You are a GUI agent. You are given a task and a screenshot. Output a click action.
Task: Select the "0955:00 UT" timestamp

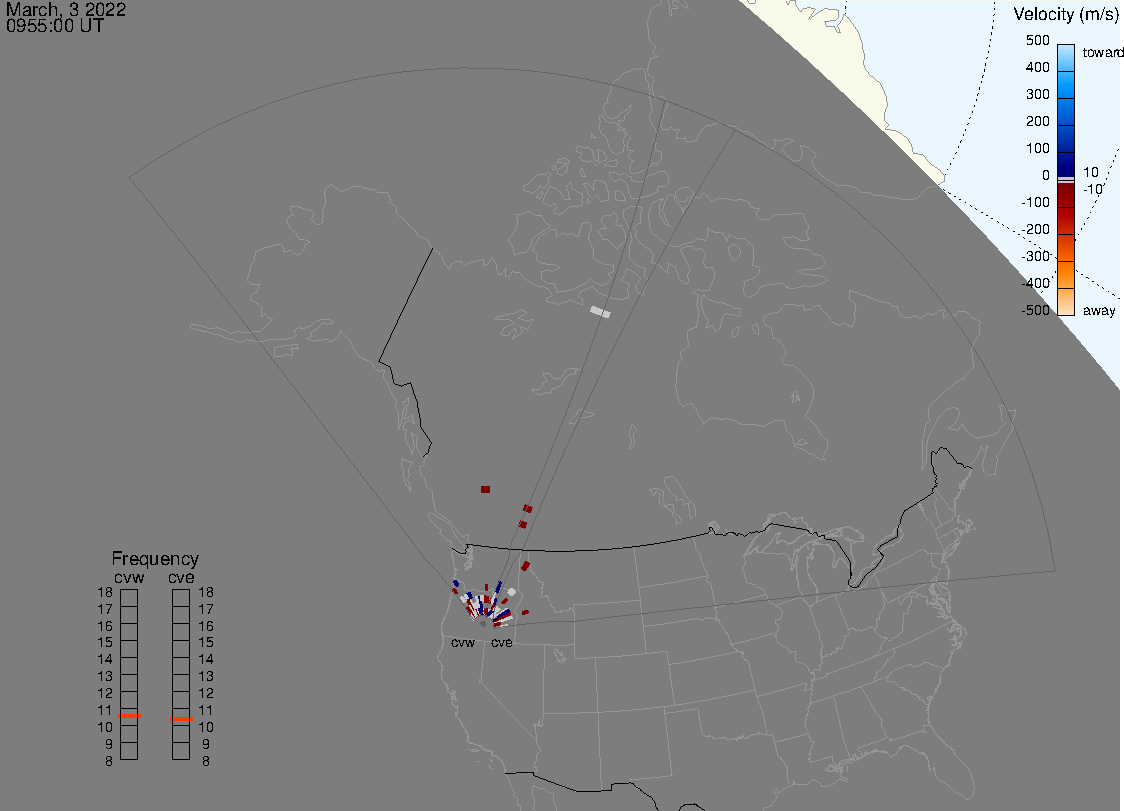[54, 26]
